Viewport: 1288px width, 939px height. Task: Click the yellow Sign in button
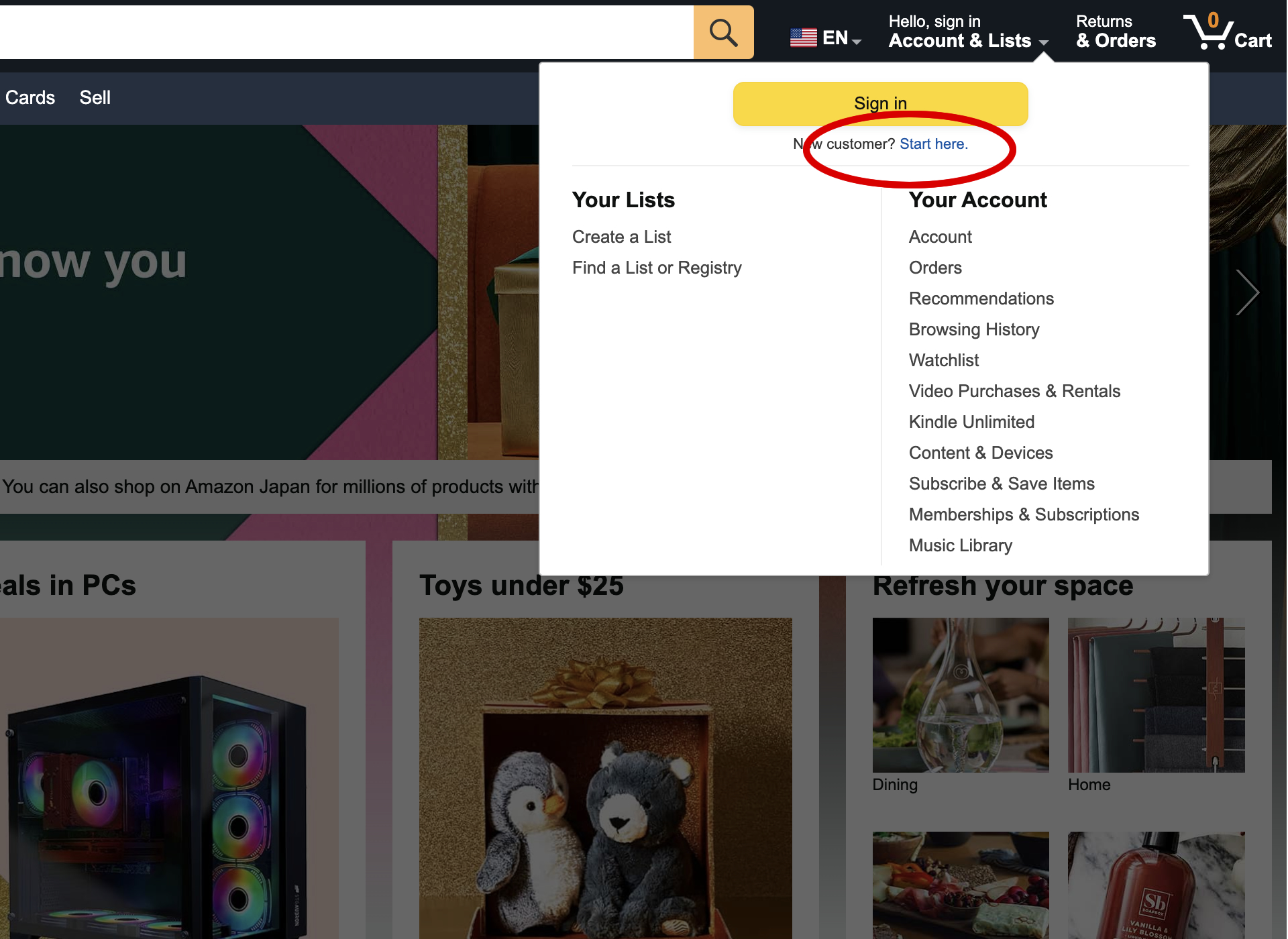pyautogui.click(x=880, y=103)
